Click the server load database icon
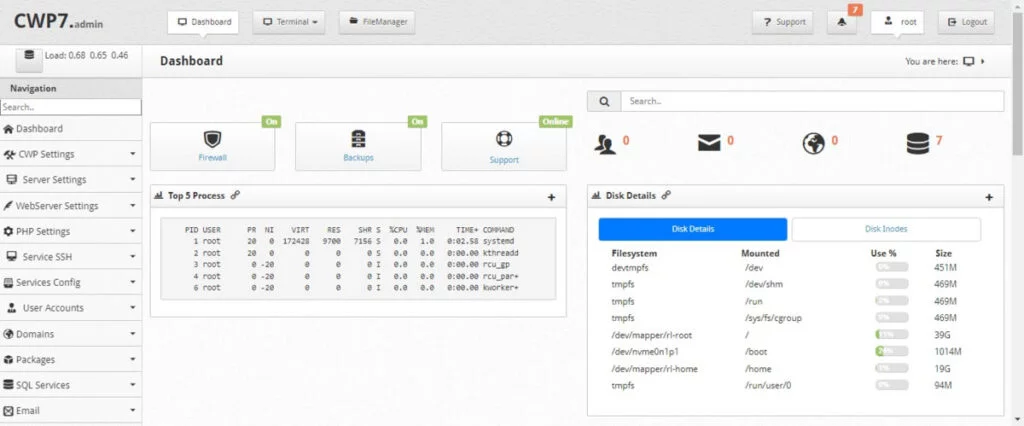Viewport: 1024px width, 426px height. coord(29,56)
